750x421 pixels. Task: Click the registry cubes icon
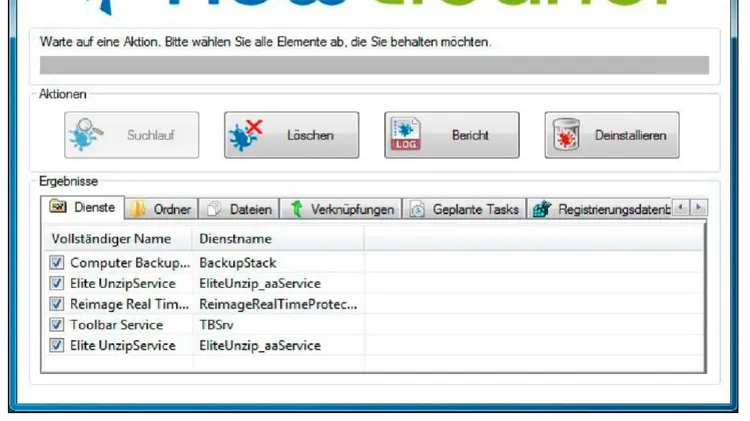[542, 209]
